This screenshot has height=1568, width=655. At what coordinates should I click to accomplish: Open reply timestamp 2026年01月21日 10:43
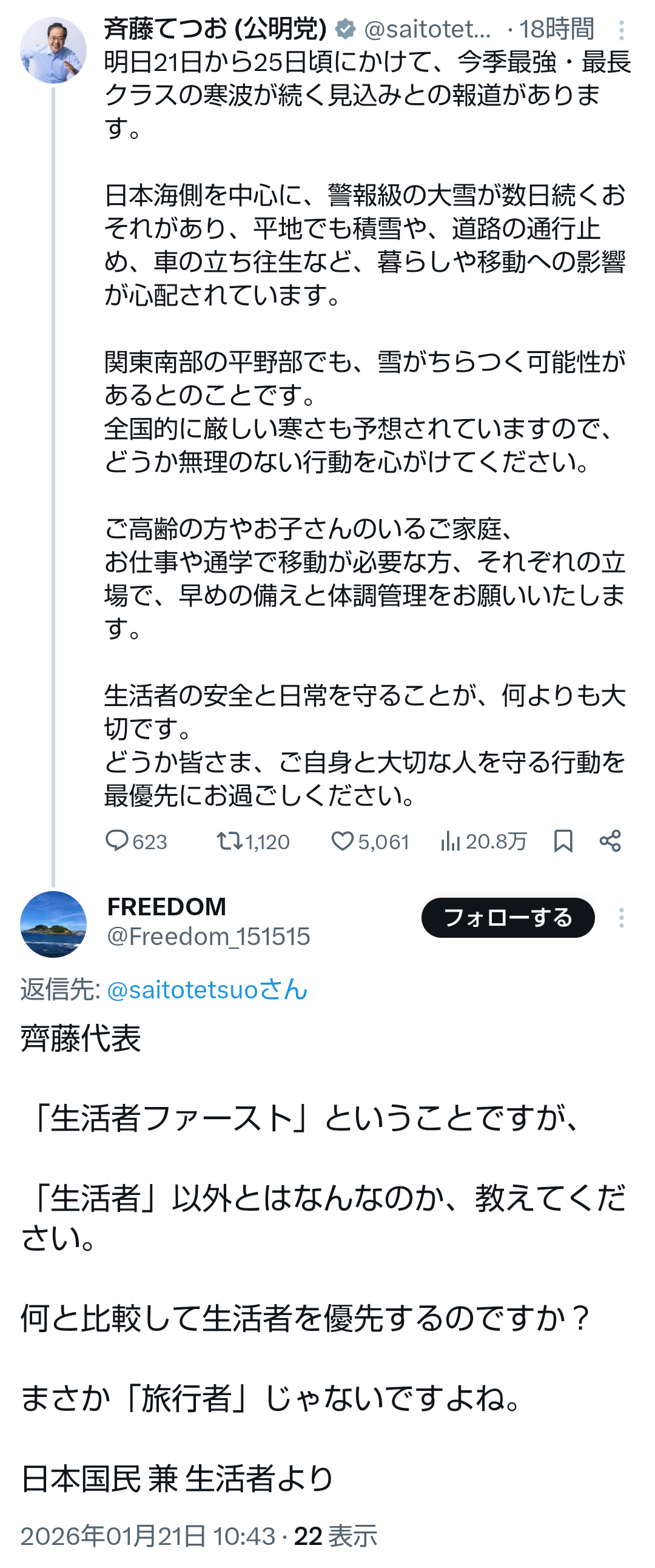pyautogui.click(x=148, y=1536)
